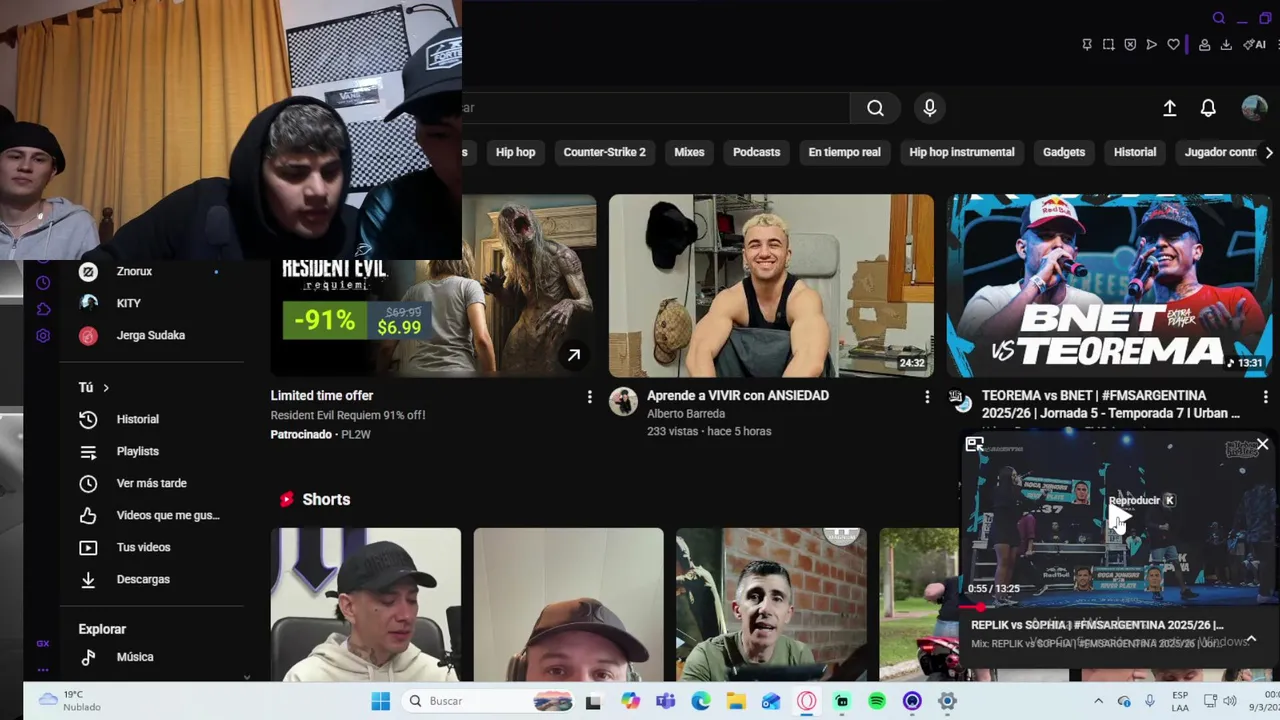The width and height of the screenshot is (1280, 720).
Task: Close the miniplayer
Action: tap(1263, 444)
